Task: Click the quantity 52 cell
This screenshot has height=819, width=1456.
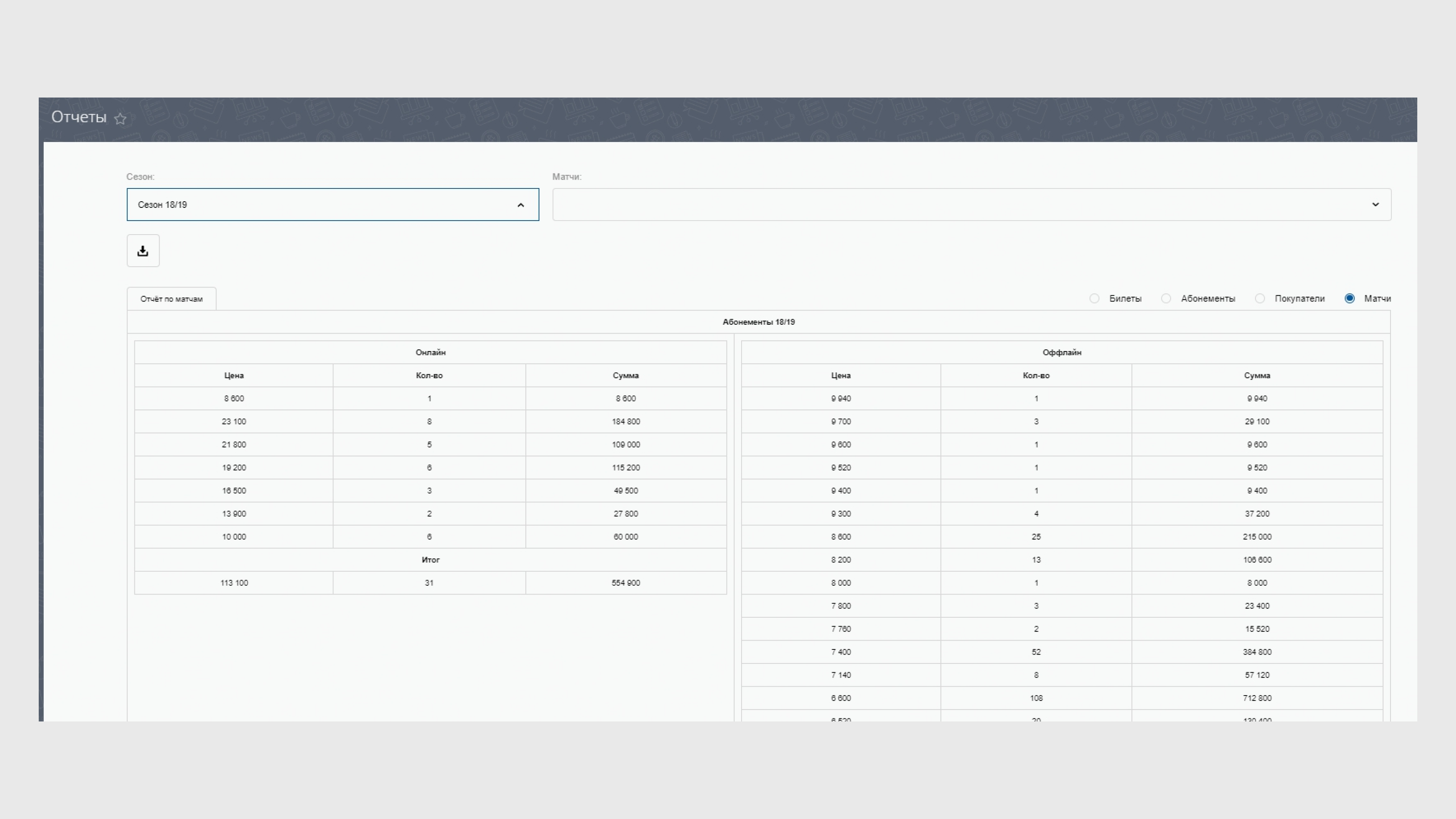Action: 1036,653
